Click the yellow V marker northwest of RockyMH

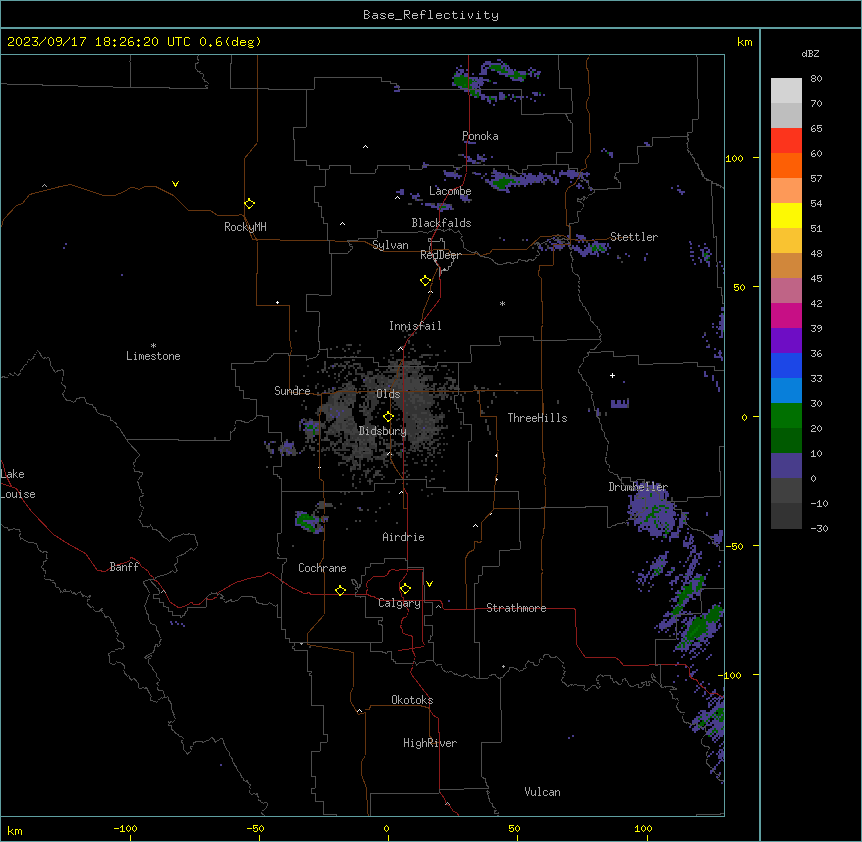coord(175,184)
